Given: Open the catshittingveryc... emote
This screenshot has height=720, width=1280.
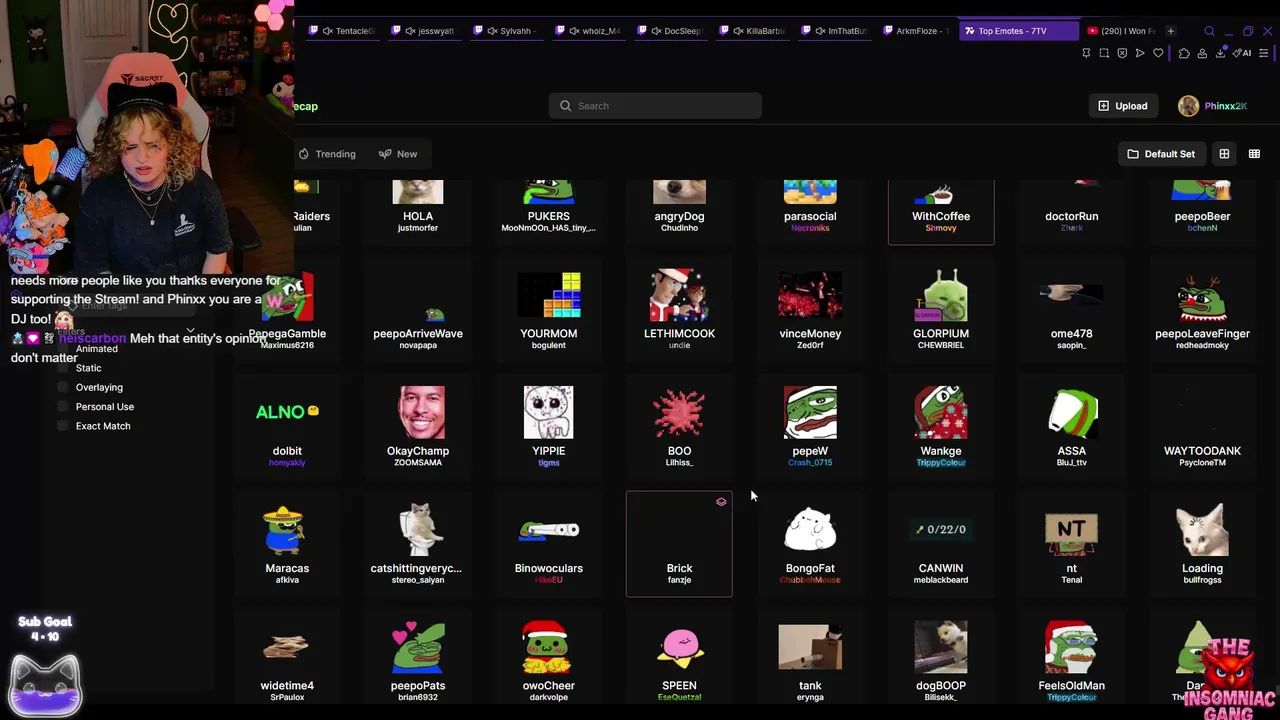Looking at the screenshot, I should (x=418, y=544).
